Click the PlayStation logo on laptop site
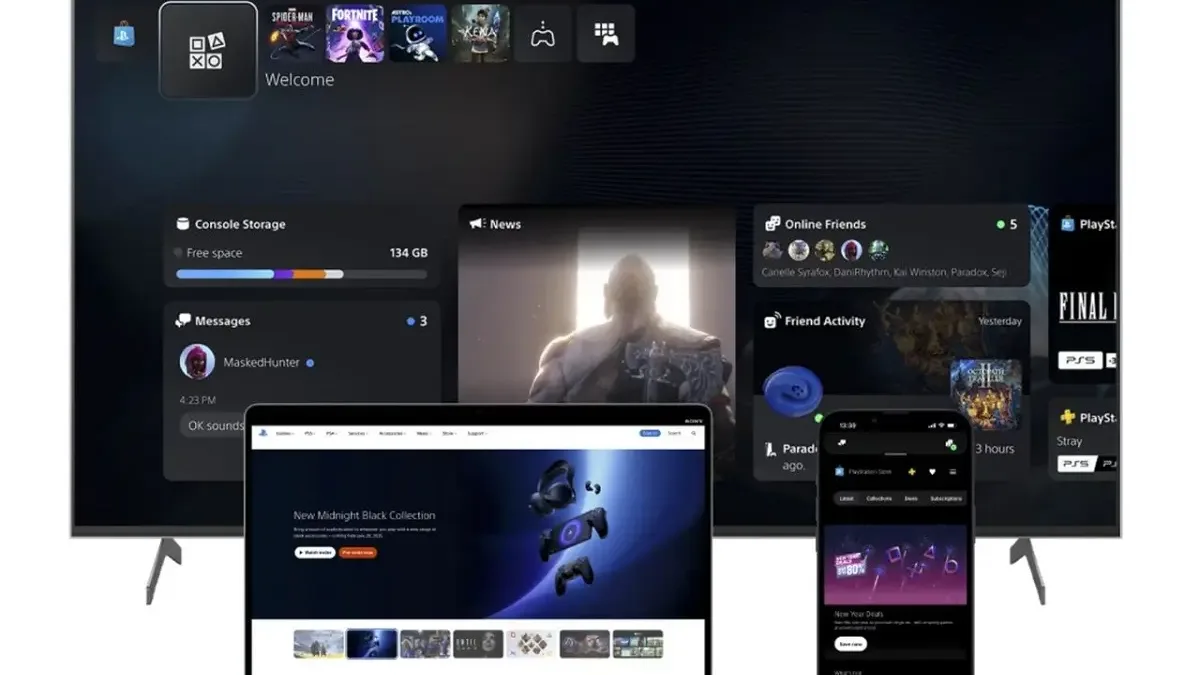This screenshot has width=1200, height=675. (262, 433)
